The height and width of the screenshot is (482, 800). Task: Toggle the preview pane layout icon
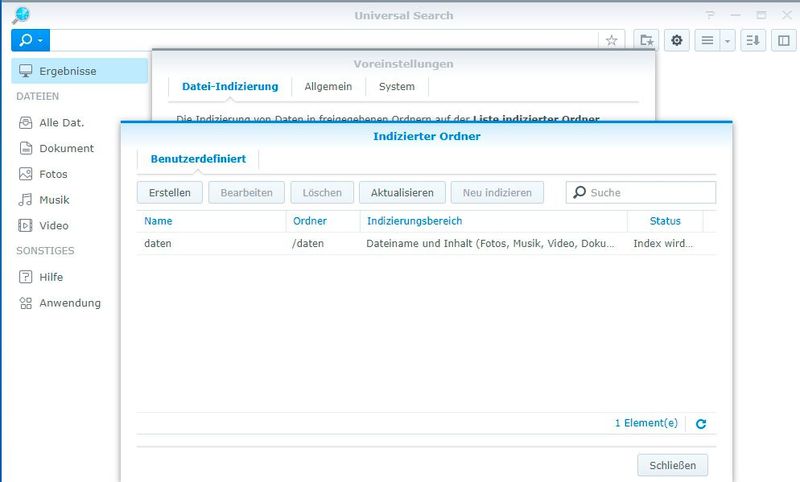point(784,40)
